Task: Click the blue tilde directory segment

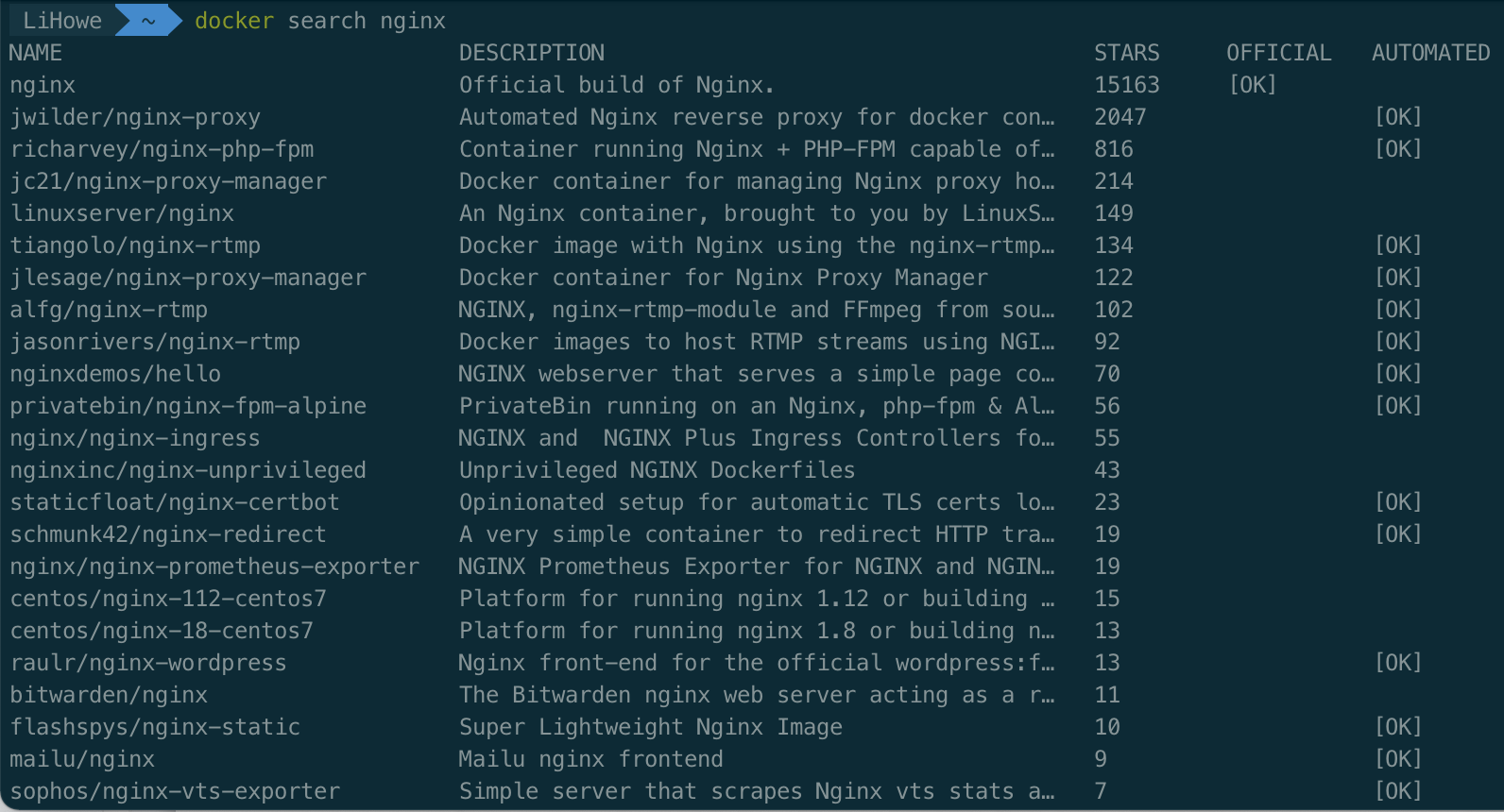Action: (x=148, y=21)
